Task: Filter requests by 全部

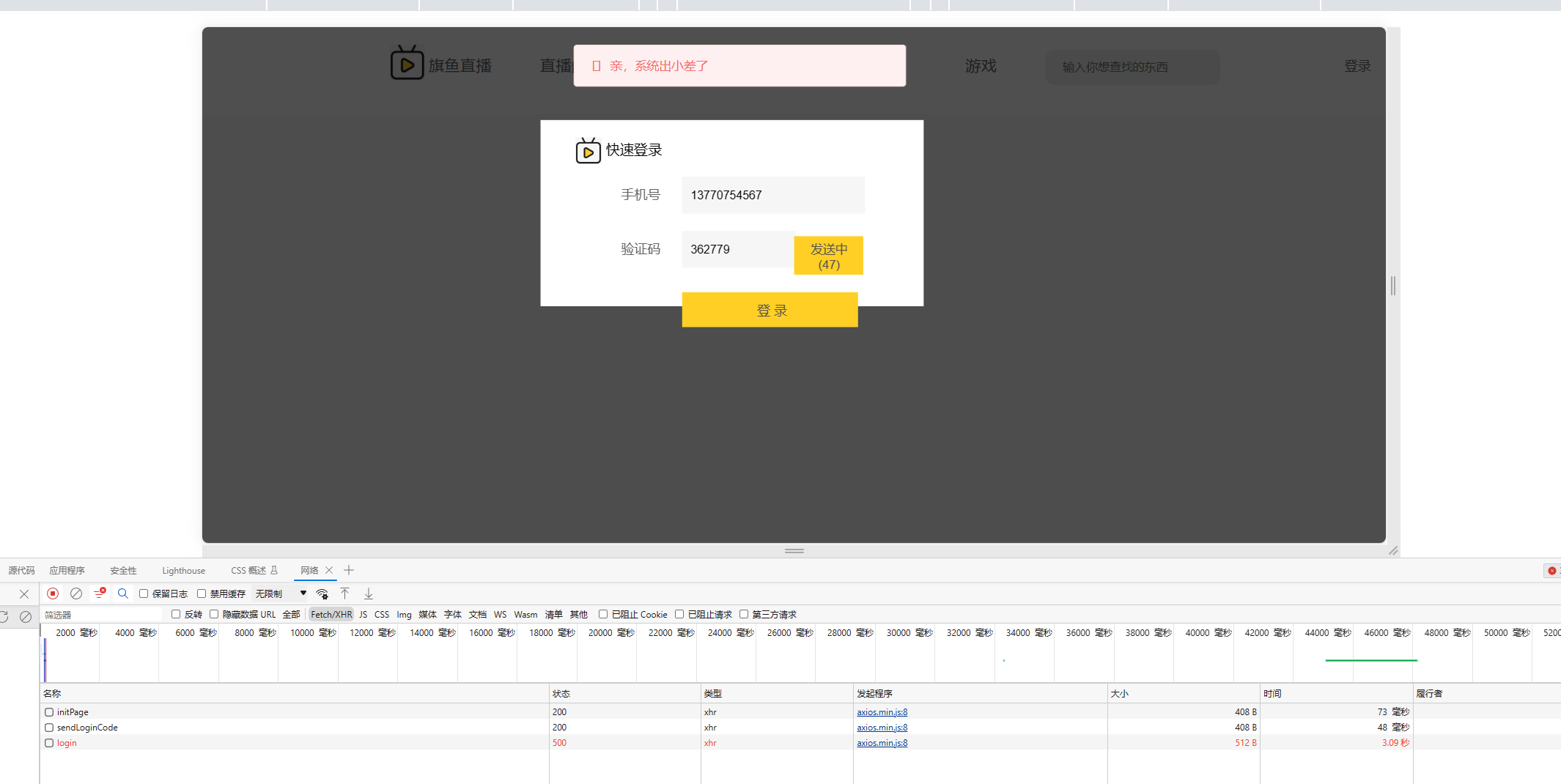Action: tap(291, 615)
